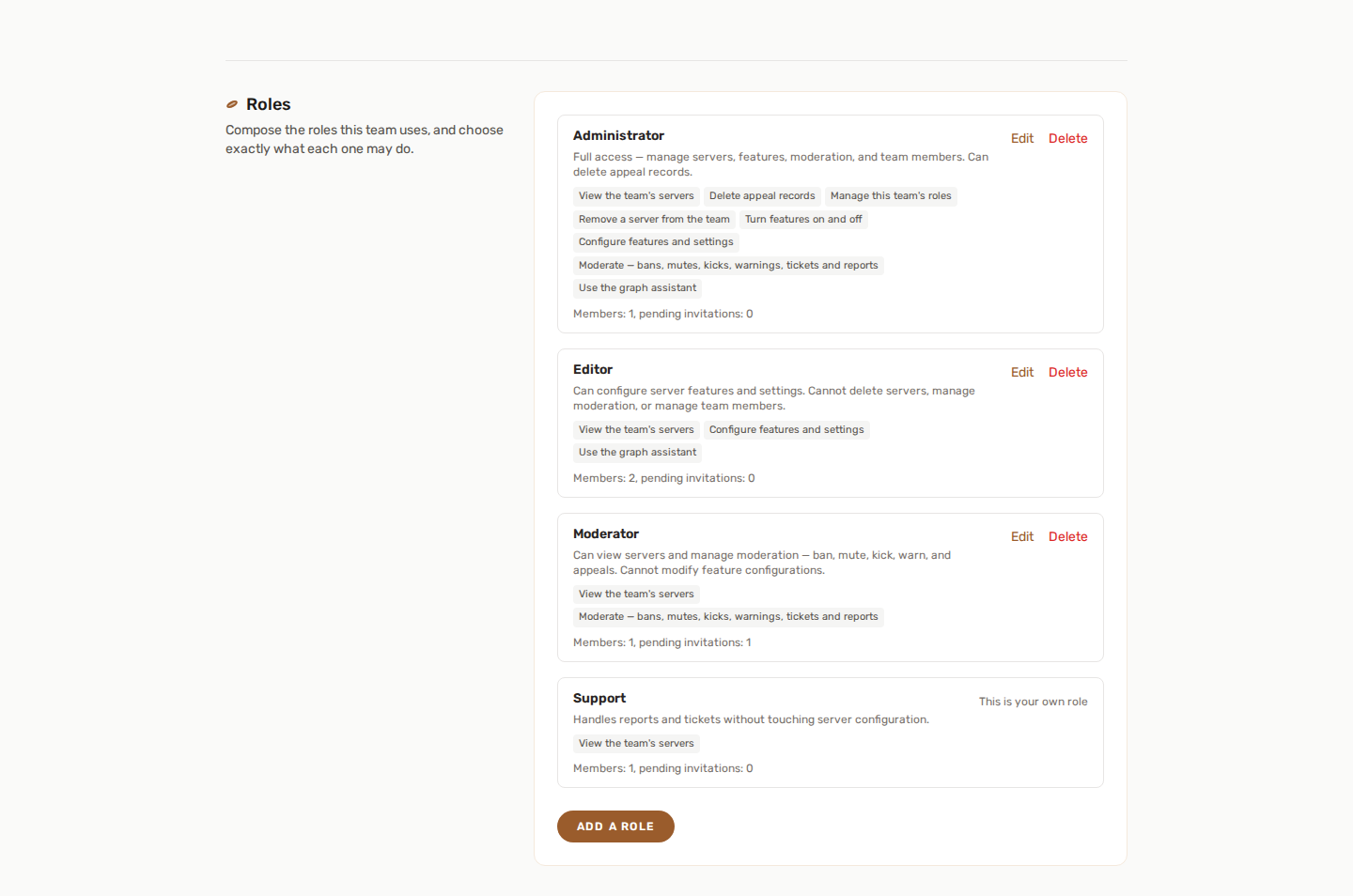The width and height of the screenshot is (1353, 896).
Task: Select the Administrator role title
Action: click(x=618, y=135)
